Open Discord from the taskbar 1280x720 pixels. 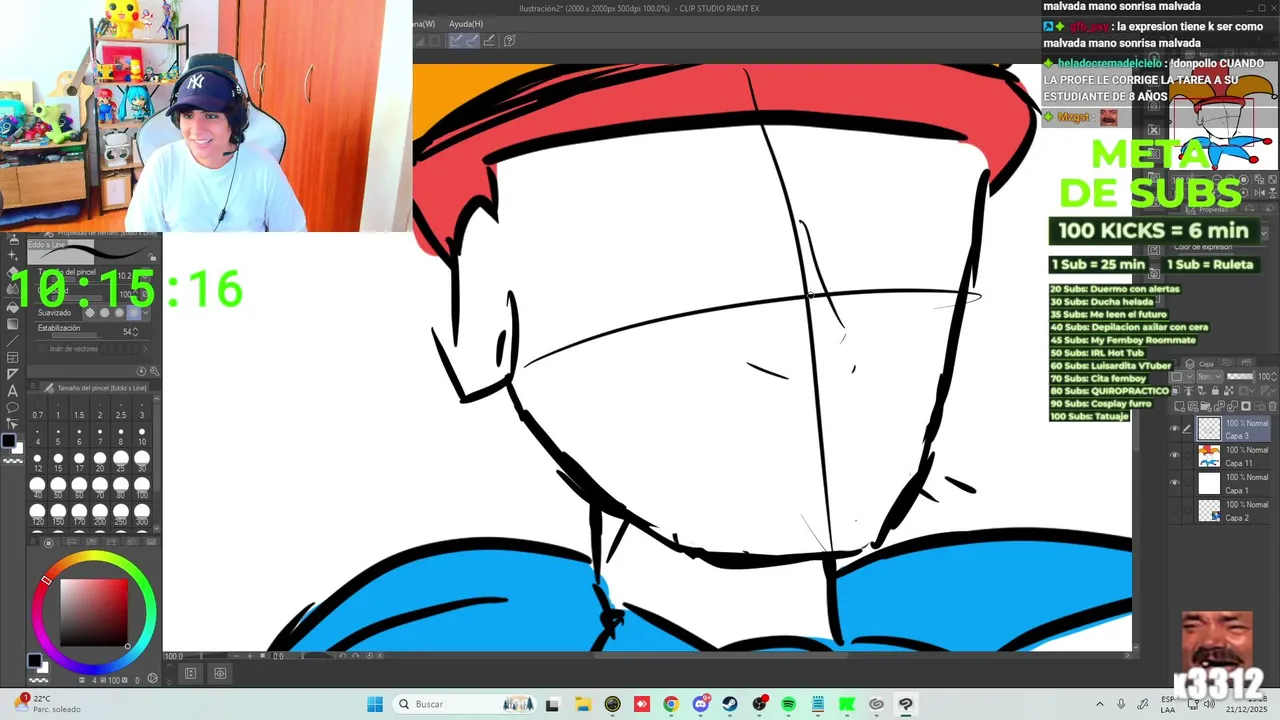(701, 704)
